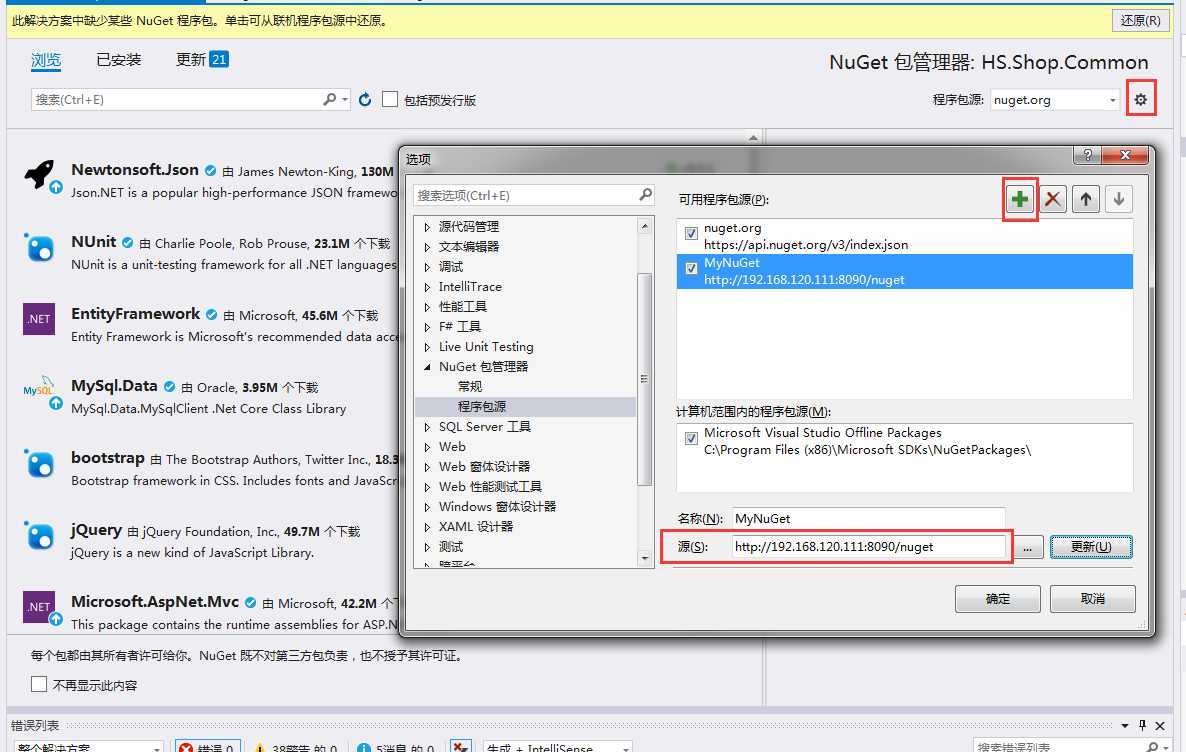Check do not show this again
This screenshot has height=752, width=1186.
click(39, 684)
